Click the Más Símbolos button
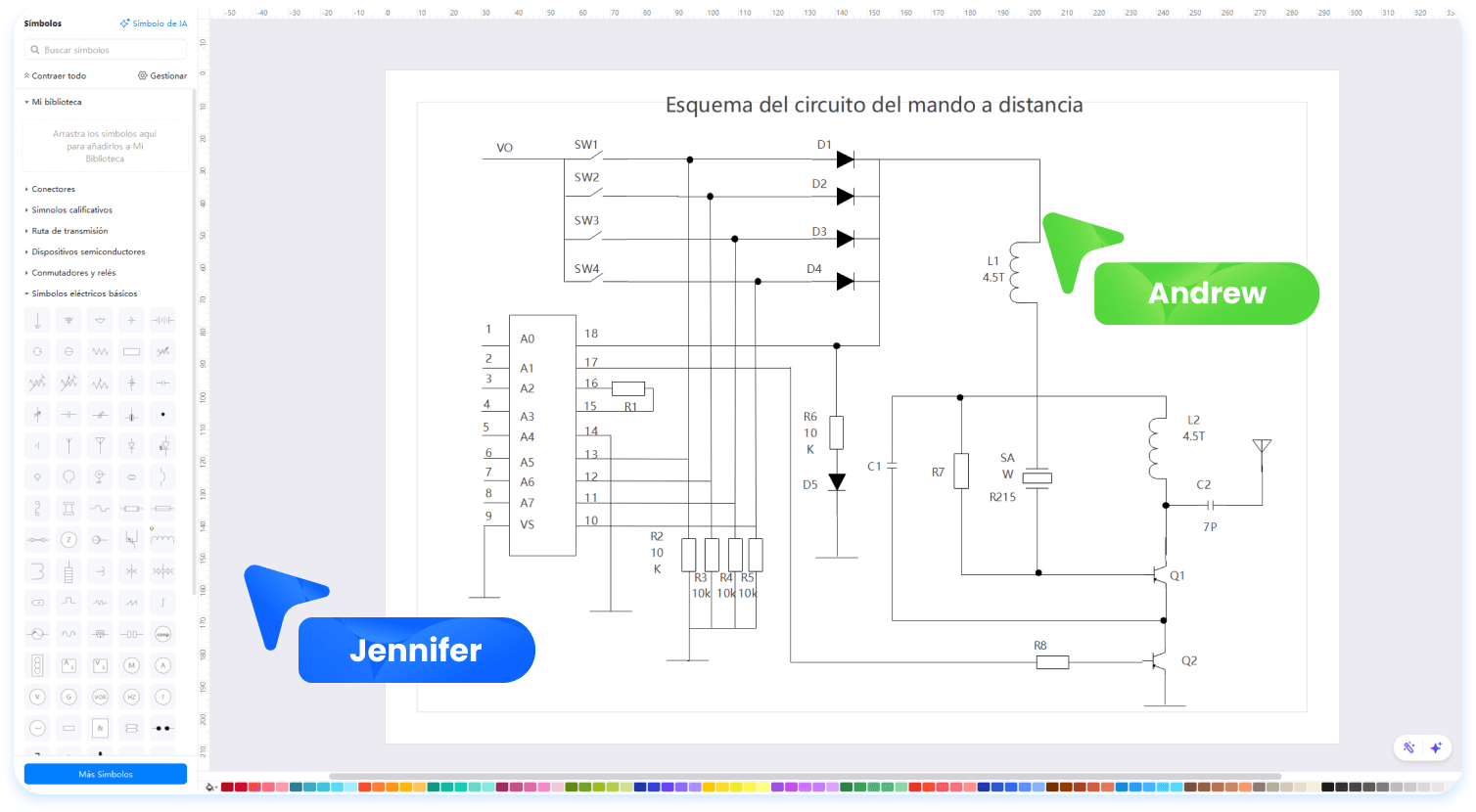 [105, 774]
